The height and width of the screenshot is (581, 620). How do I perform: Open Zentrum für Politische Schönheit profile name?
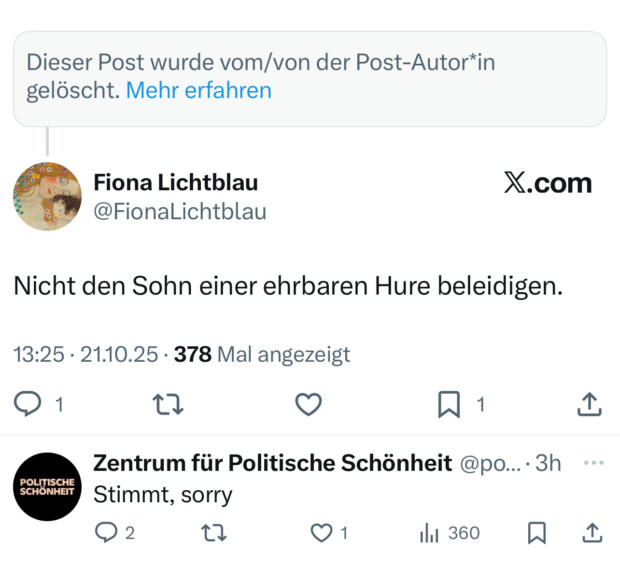272,463
